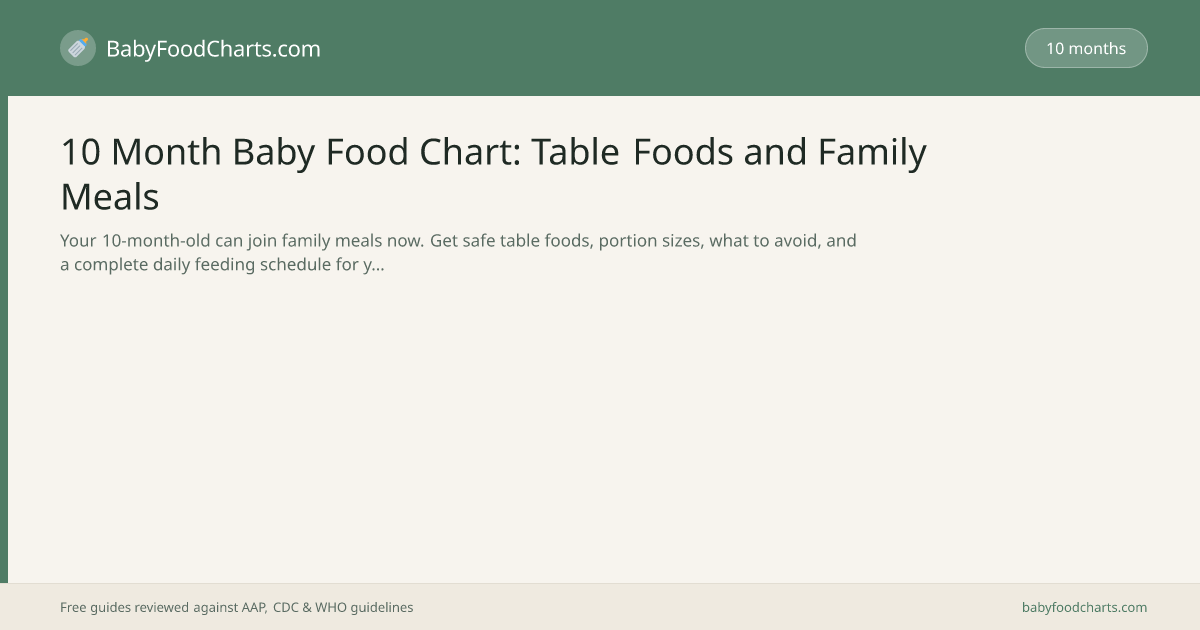Screen dimensions: 1200x630
Task: Expand the truncated ellipsis ending the description
Action: [379, 266]
